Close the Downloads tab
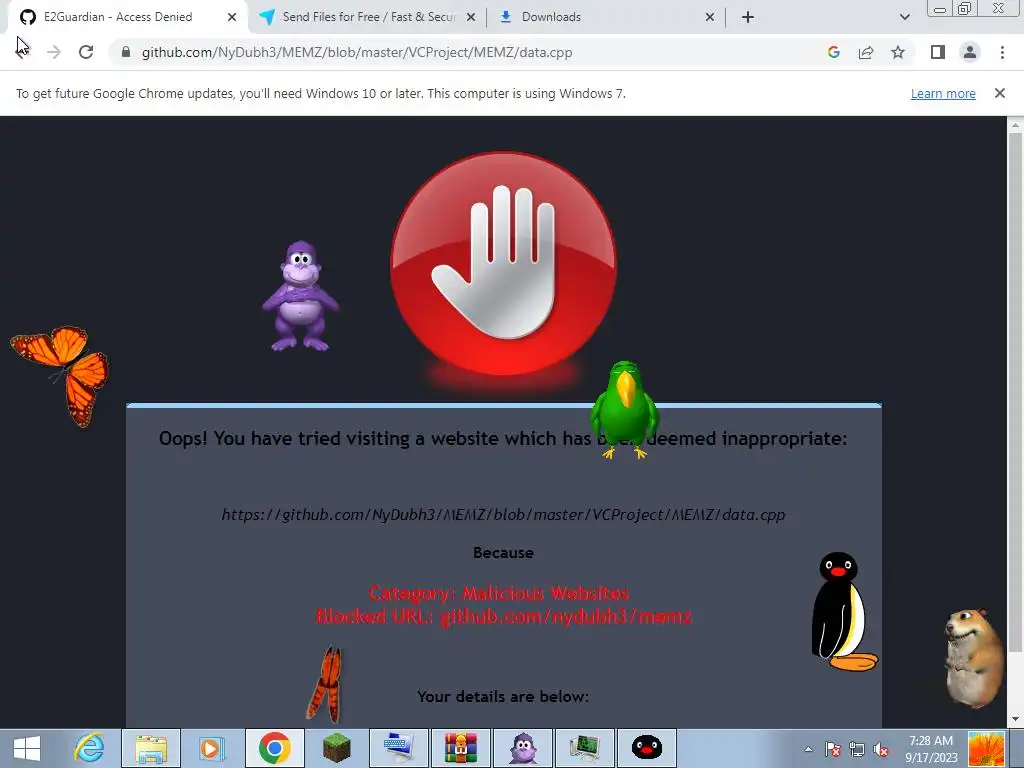This screenshot has width=1024, height=768. (x=710, y=17)
